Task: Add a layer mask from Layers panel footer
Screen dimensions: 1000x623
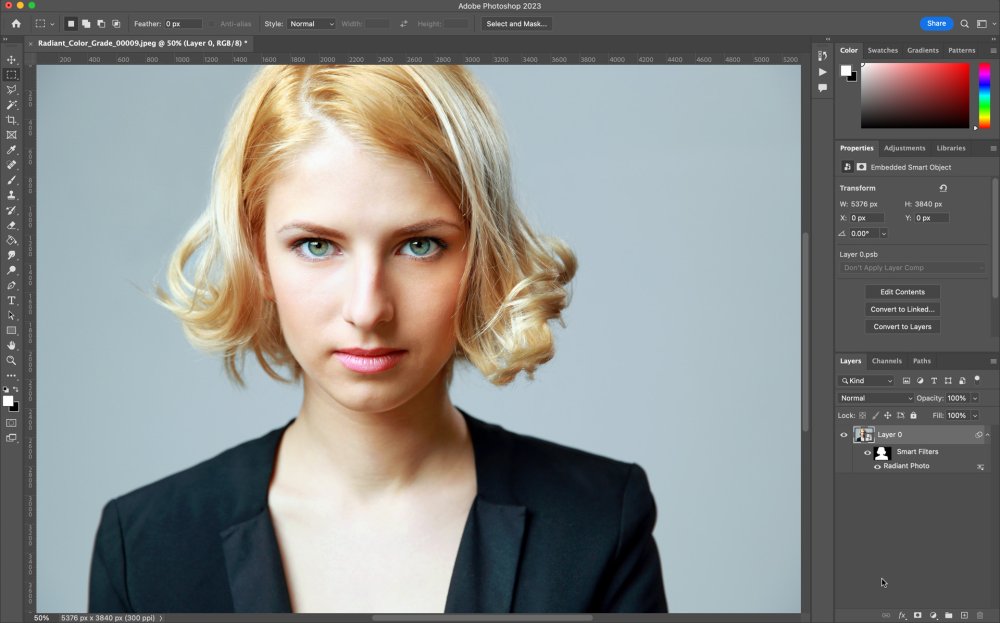Action: point(917,615)
